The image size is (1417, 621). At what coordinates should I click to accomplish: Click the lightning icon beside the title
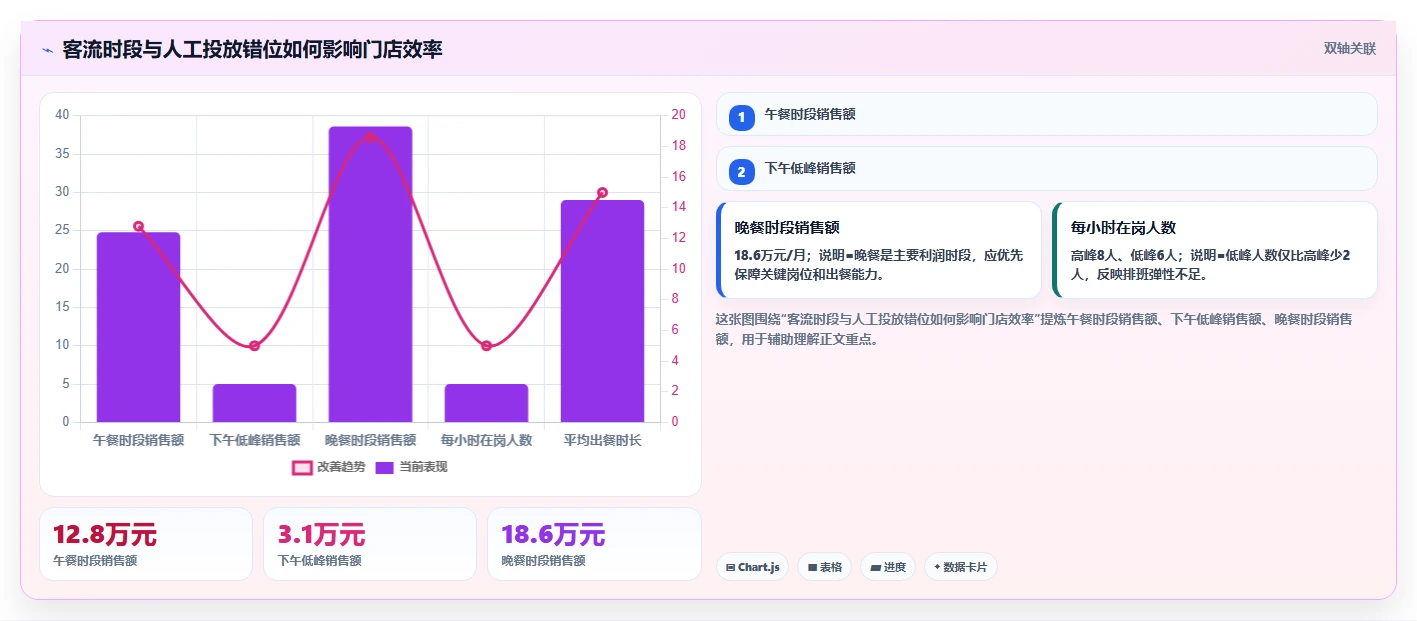47,50
